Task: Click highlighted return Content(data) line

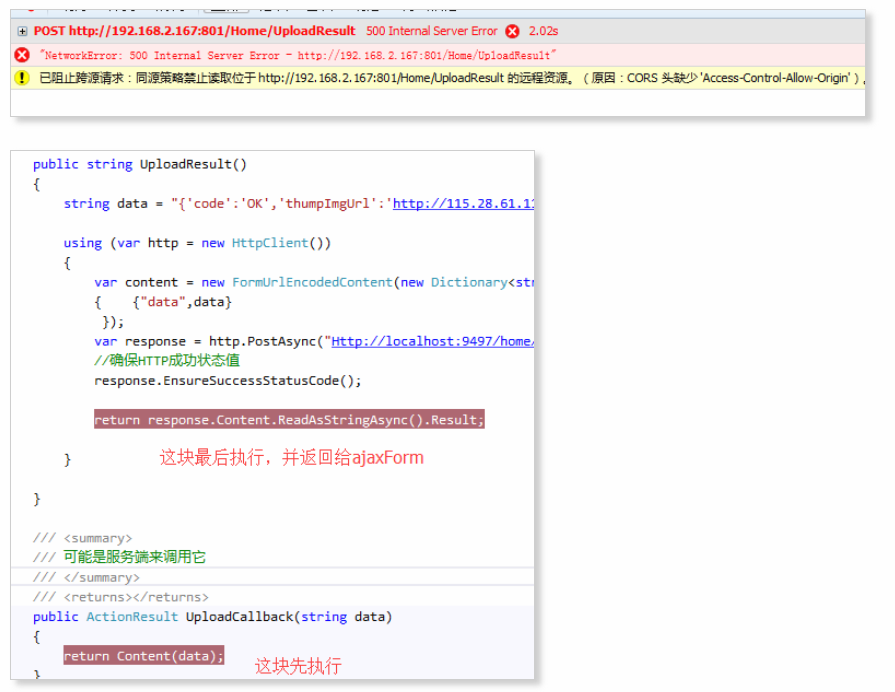Action: 144,655
